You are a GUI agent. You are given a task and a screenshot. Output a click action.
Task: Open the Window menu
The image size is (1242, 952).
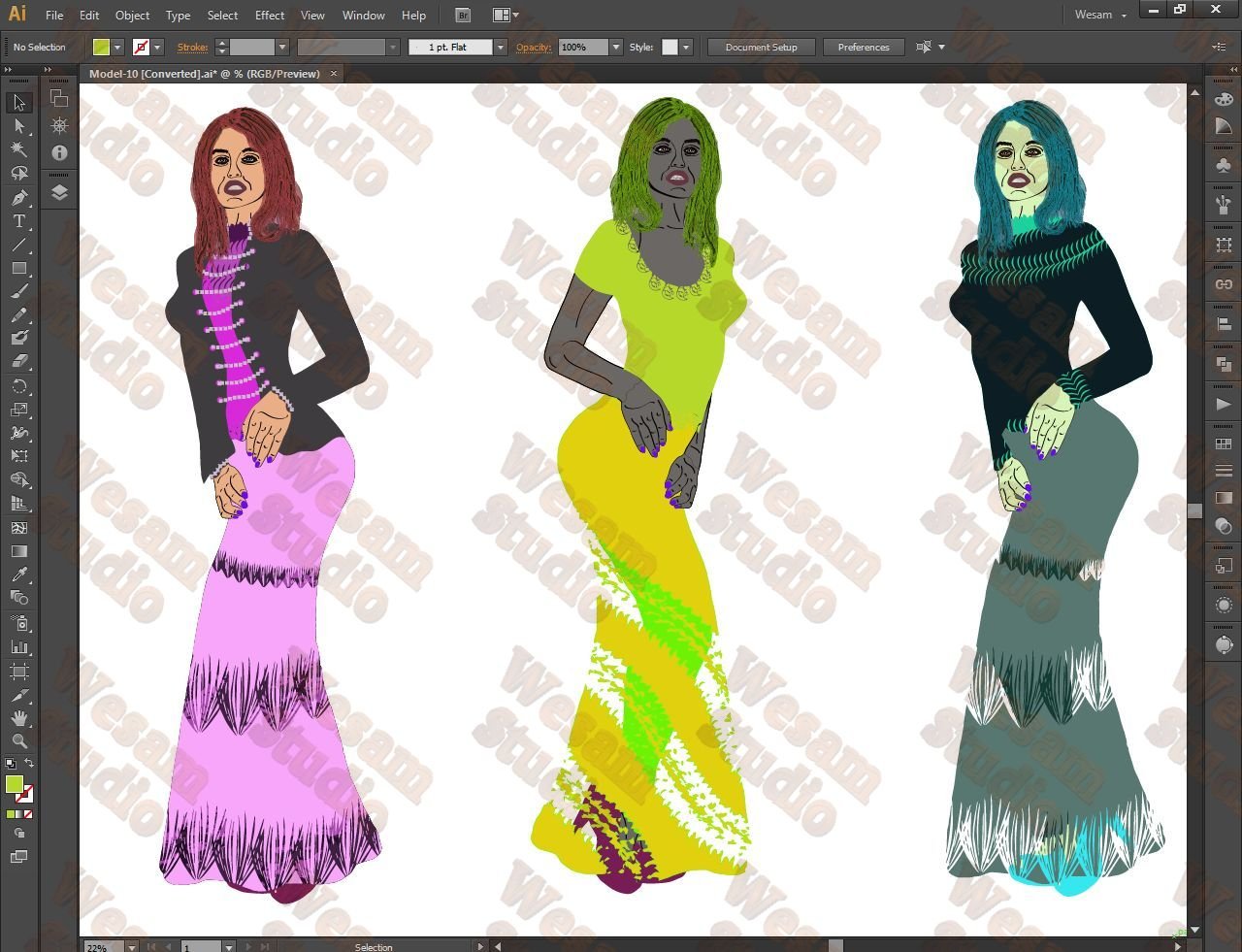(364, 16)
